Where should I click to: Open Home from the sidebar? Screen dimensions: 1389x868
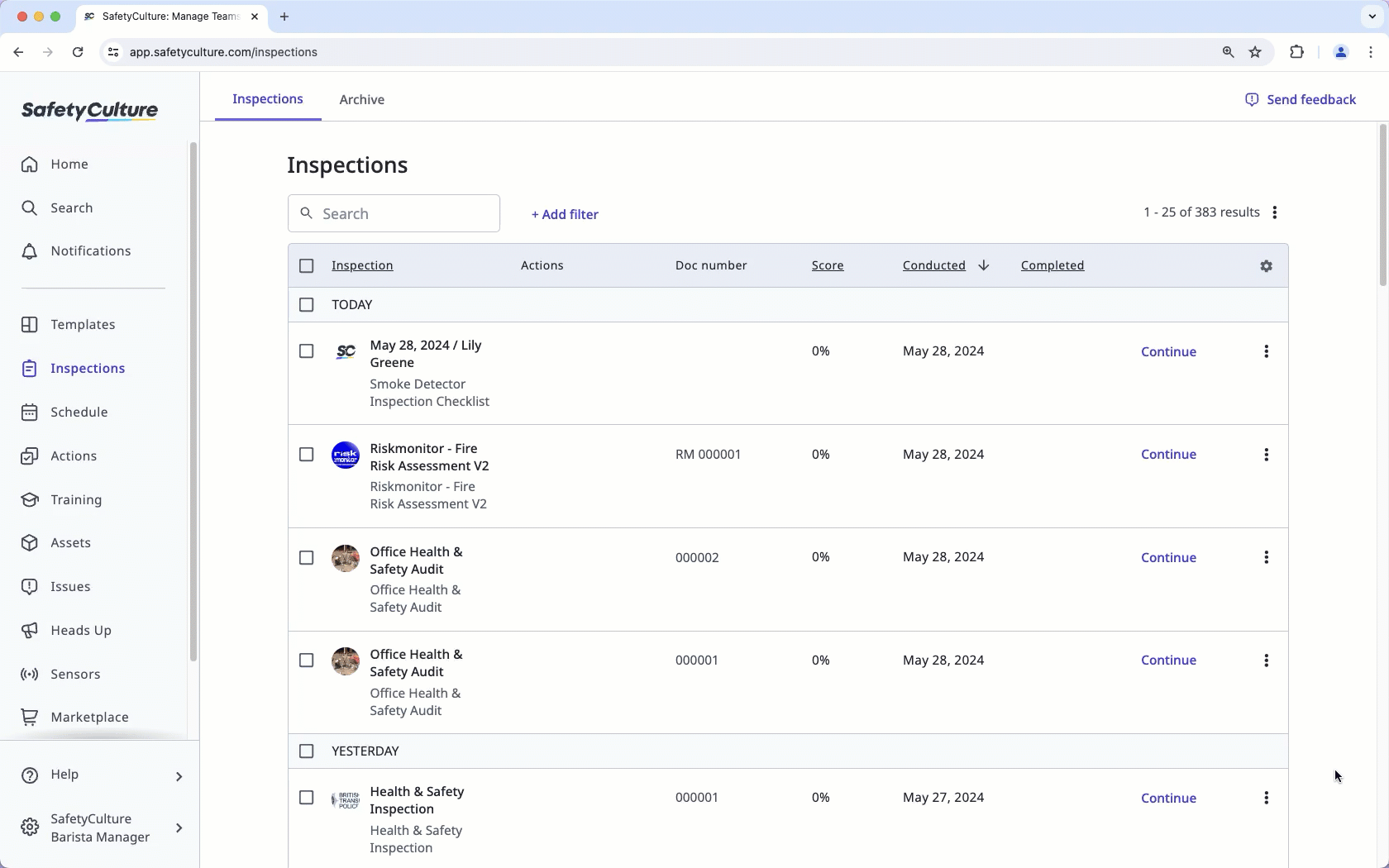coord(55,164)
